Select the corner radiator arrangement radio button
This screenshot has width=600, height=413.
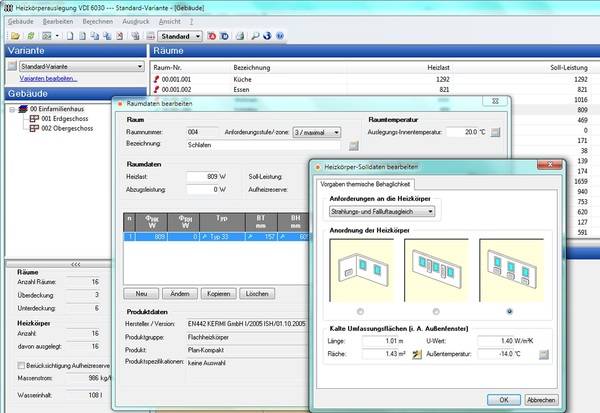[x=358, y=311]
